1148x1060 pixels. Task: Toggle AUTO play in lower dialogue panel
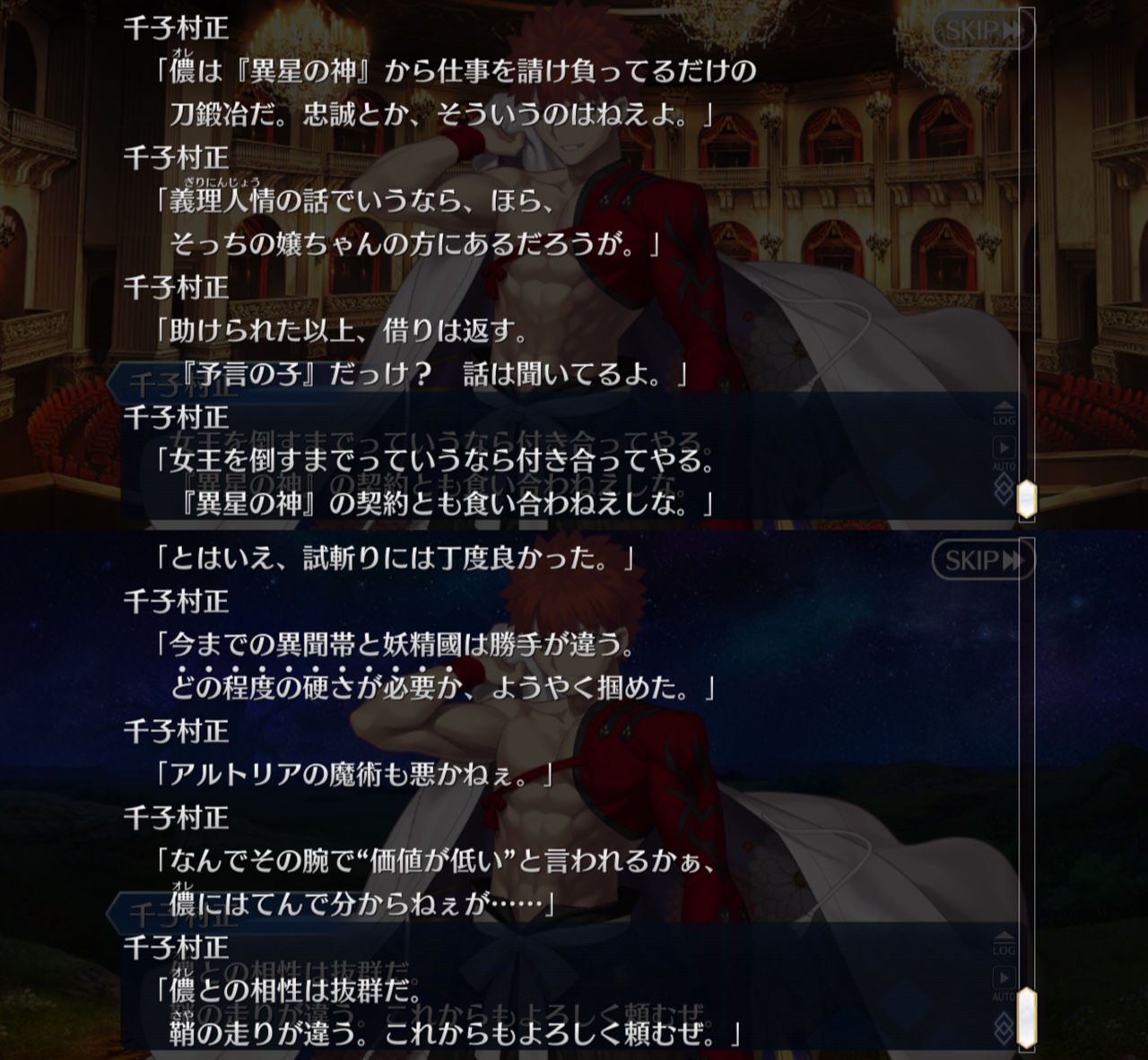(1004, 982)
